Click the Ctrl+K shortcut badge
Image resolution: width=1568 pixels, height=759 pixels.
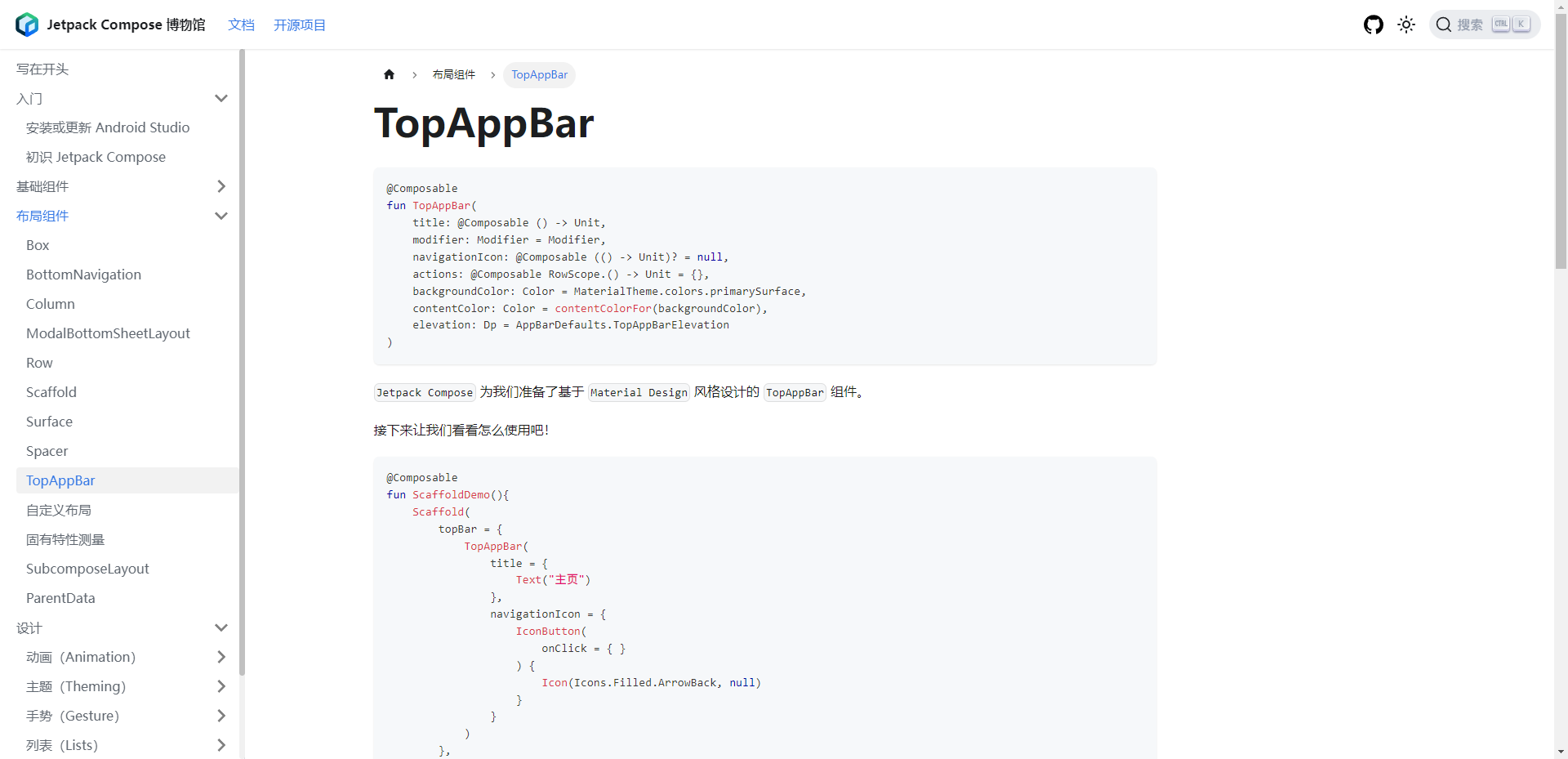tap(1510, 24)
